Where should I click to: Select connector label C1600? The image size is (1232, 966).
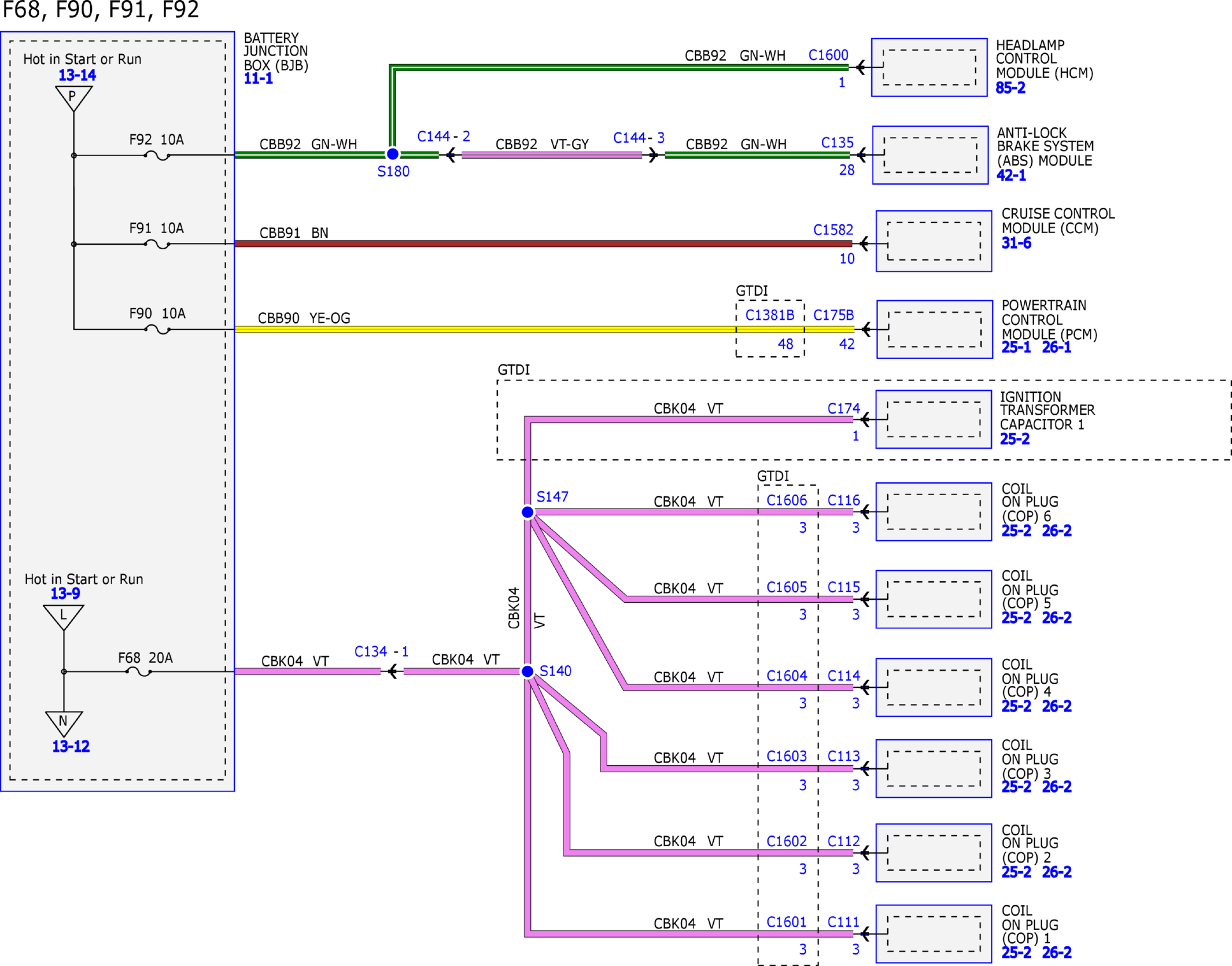[828, 55]
